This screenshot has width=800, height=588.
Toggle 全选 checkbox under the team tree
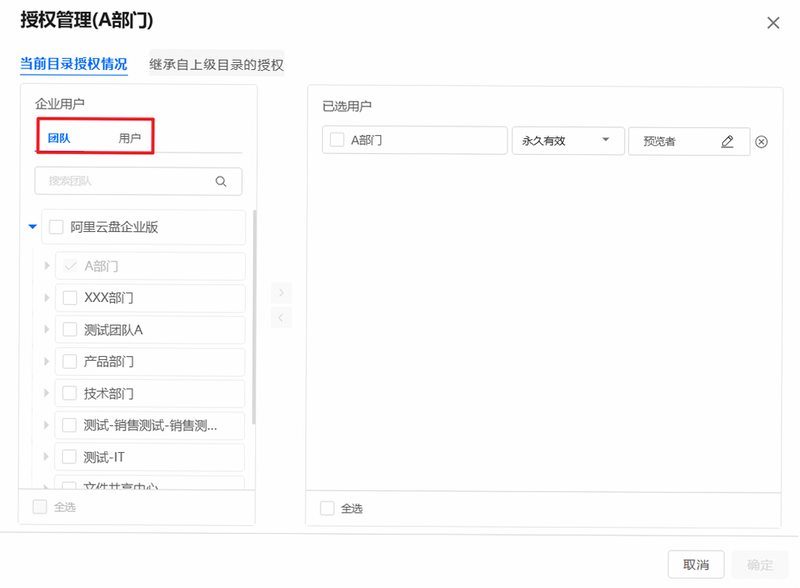[40, 506]
